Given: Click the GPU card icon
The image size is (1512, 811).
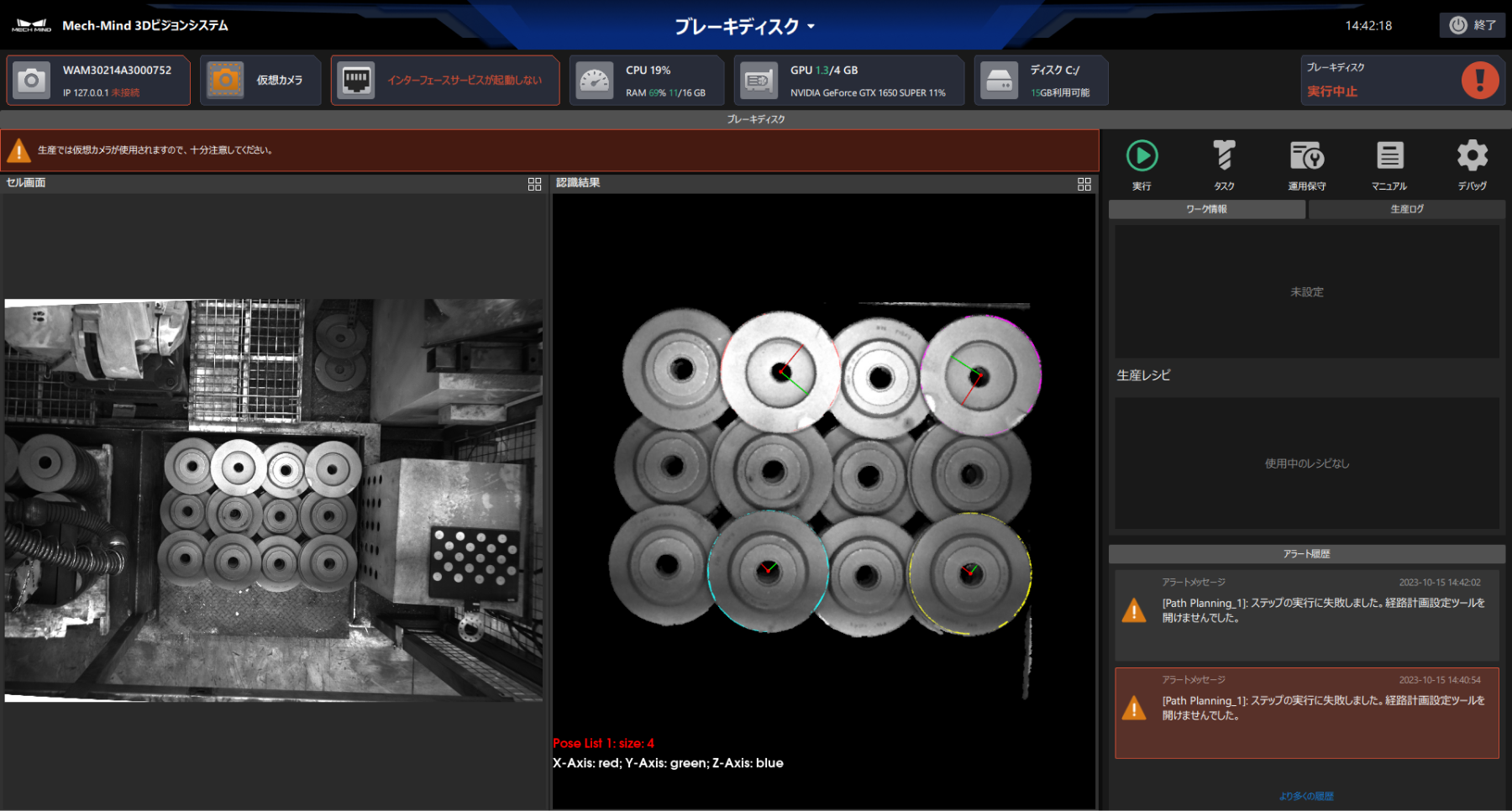Looking at the screenshot, I should (759, 81).
